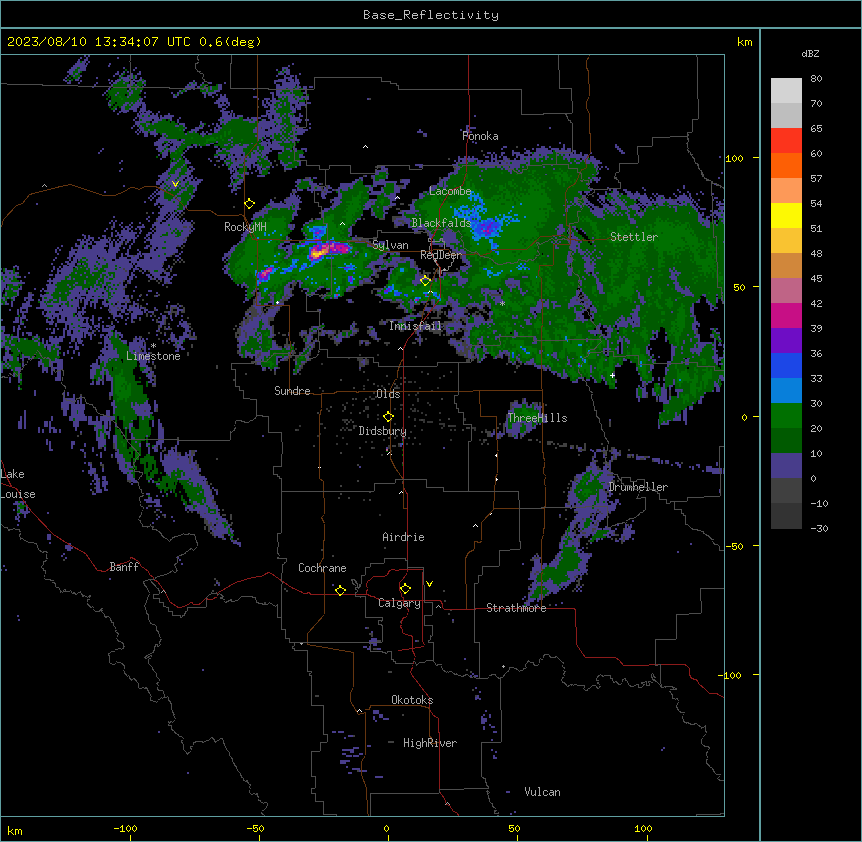
Task: Select the Innisfail label
Action: [415, 326]
